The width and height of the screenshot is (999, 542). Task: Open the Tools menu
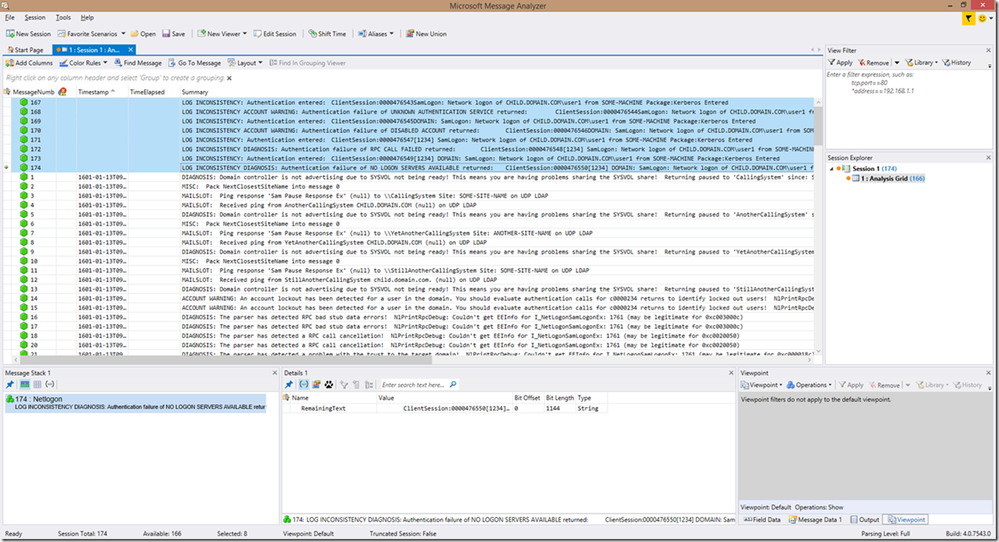[x=63, y=18]
